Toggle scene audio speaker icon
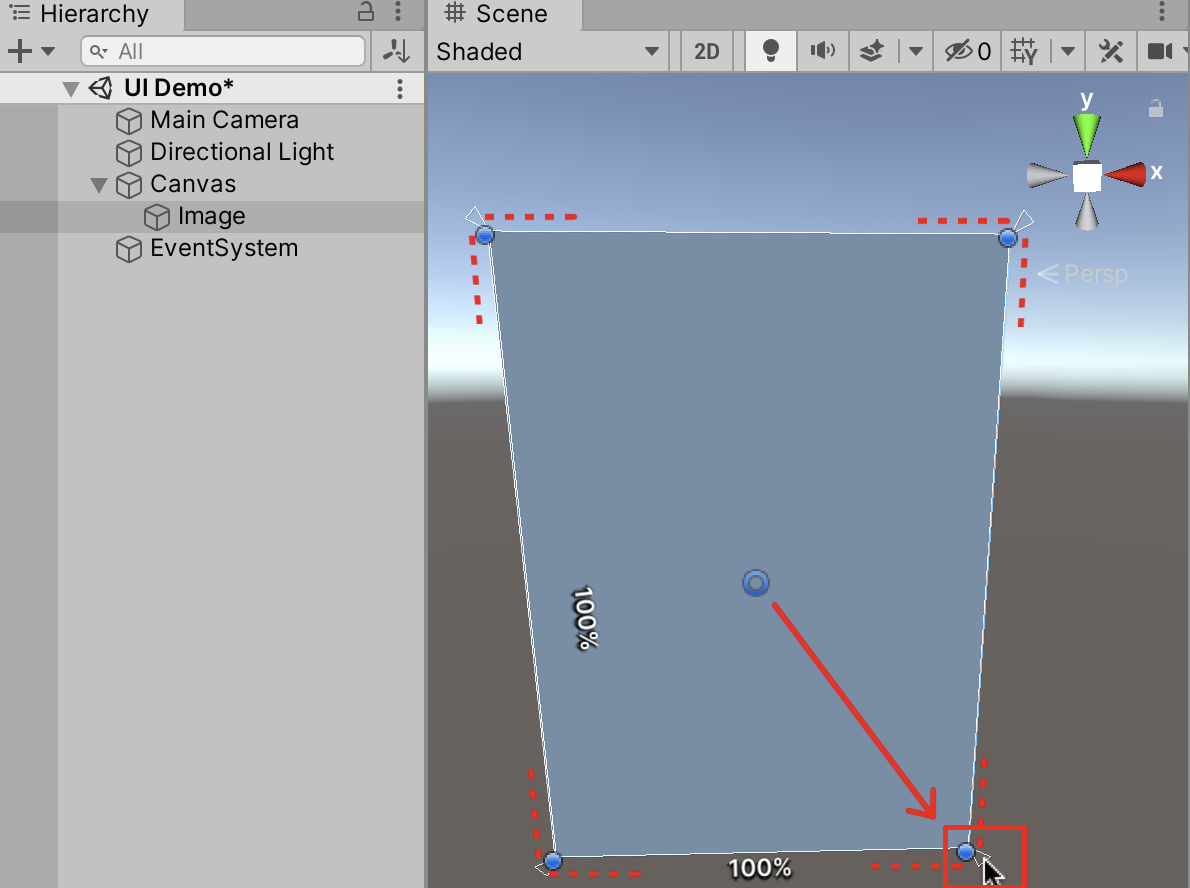 click(822, 51)
